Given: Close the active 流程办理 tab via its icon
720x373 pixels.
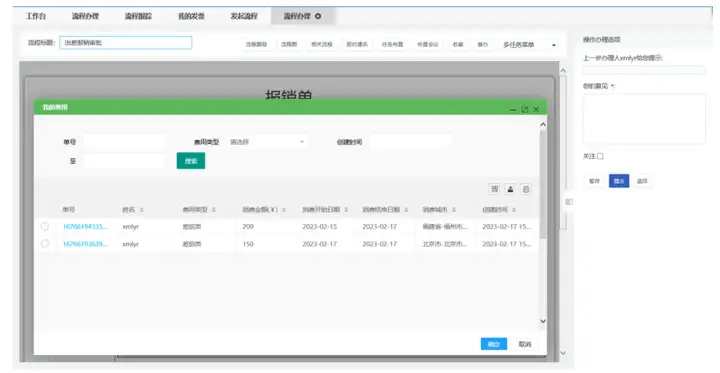Looking at the screenshot, I should [318, 16].
